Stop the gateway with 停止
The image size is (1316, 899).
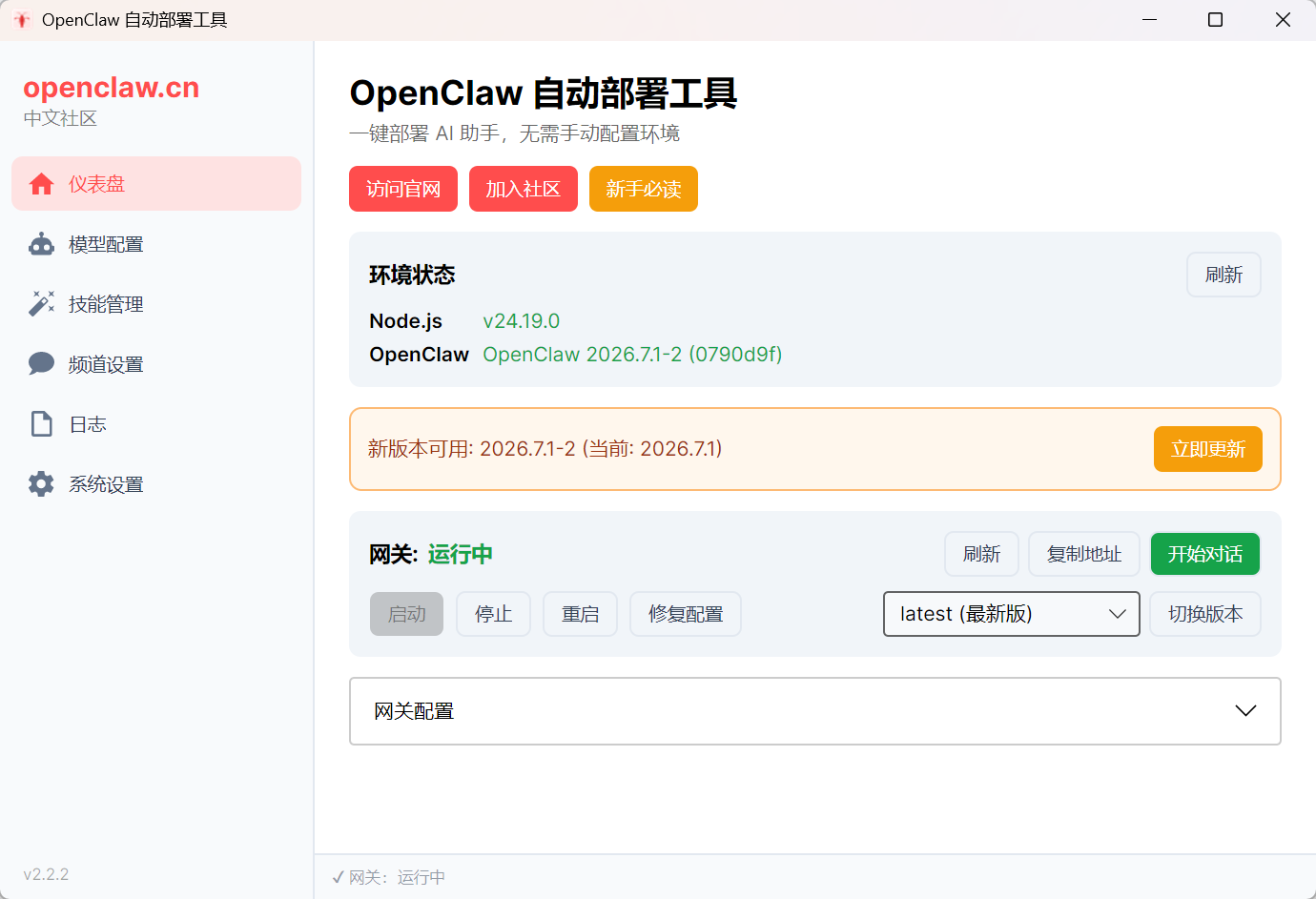click(494, 614)
